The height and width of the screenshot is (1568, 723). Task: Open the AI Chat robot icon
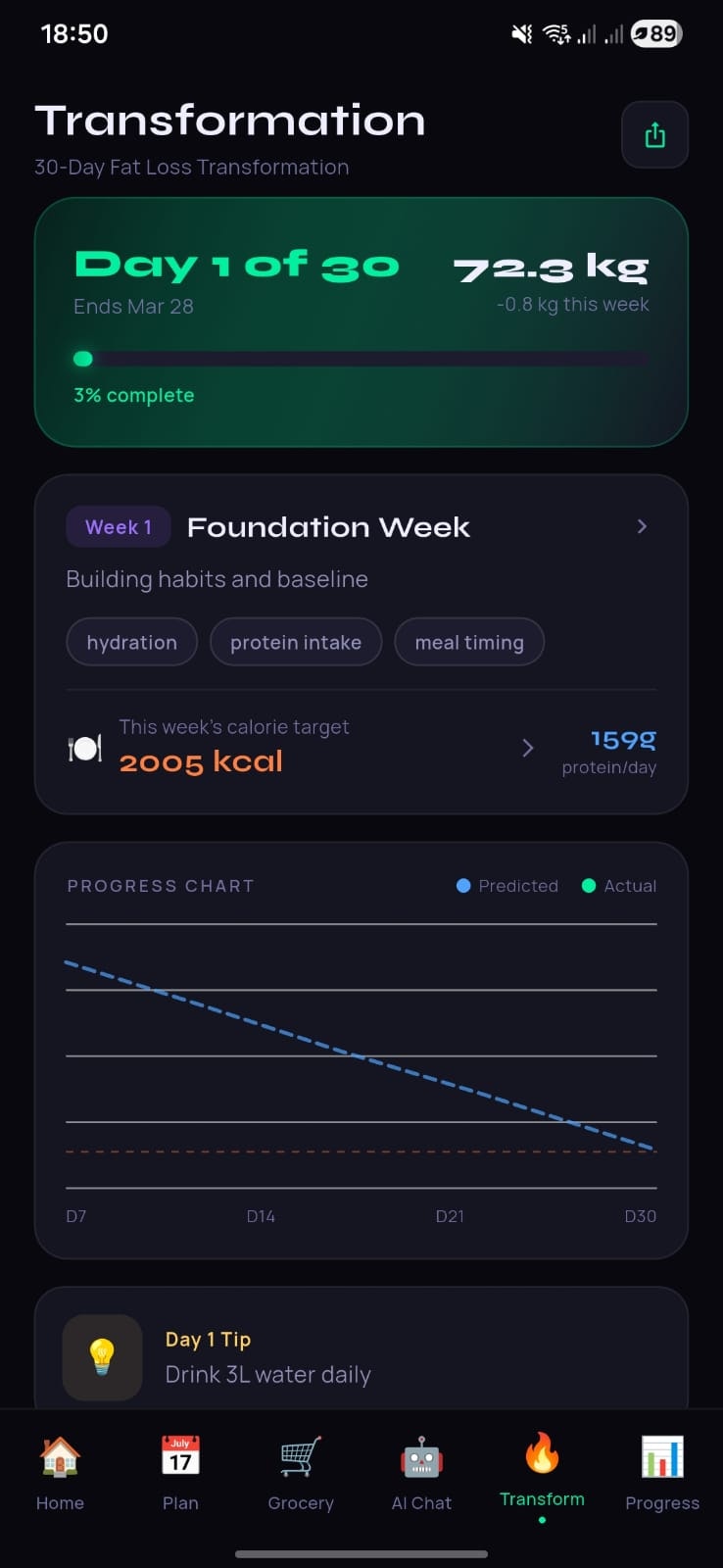coord(421,1458)
